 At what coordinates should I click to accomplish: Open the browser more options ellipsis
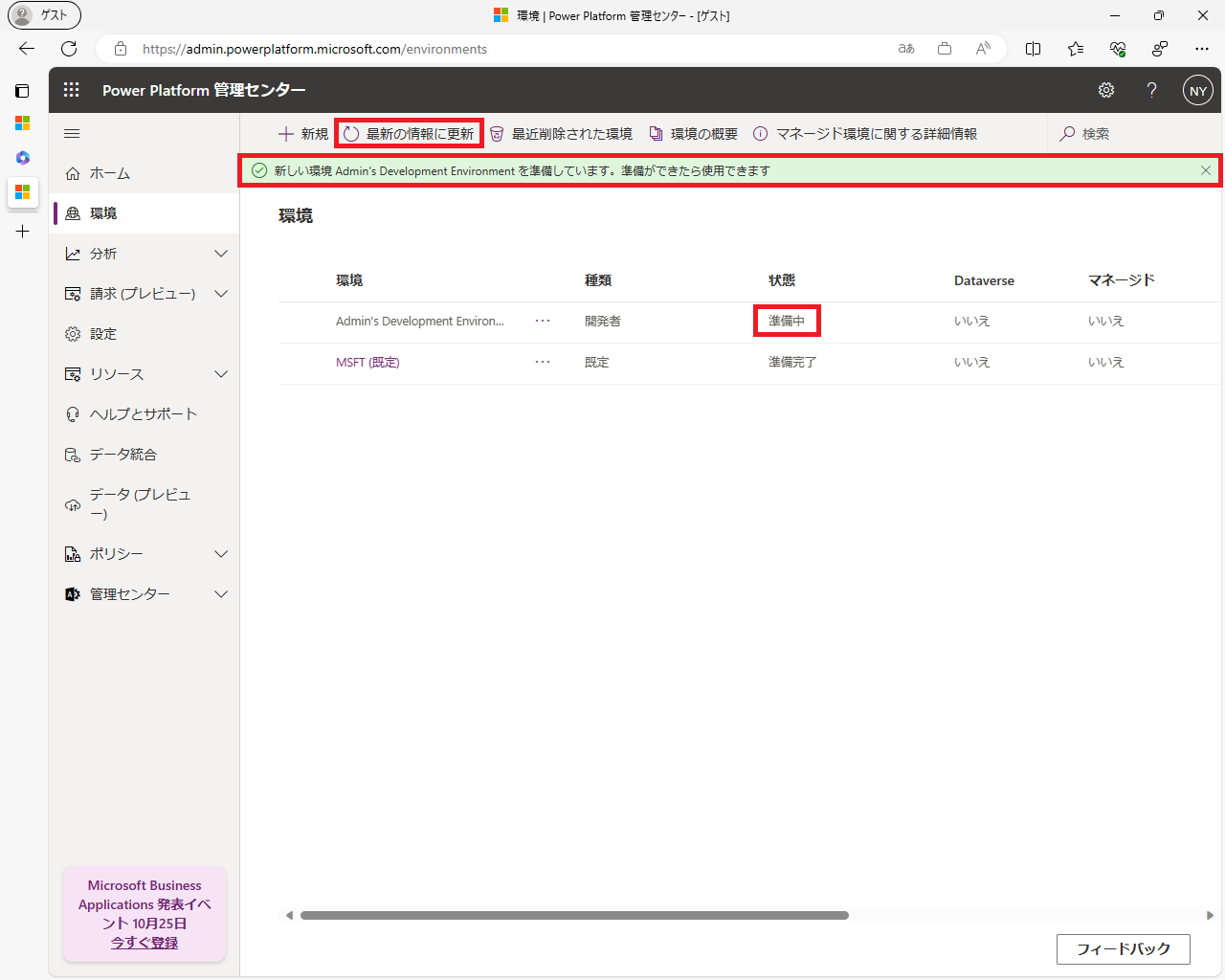pos(1202,49)
